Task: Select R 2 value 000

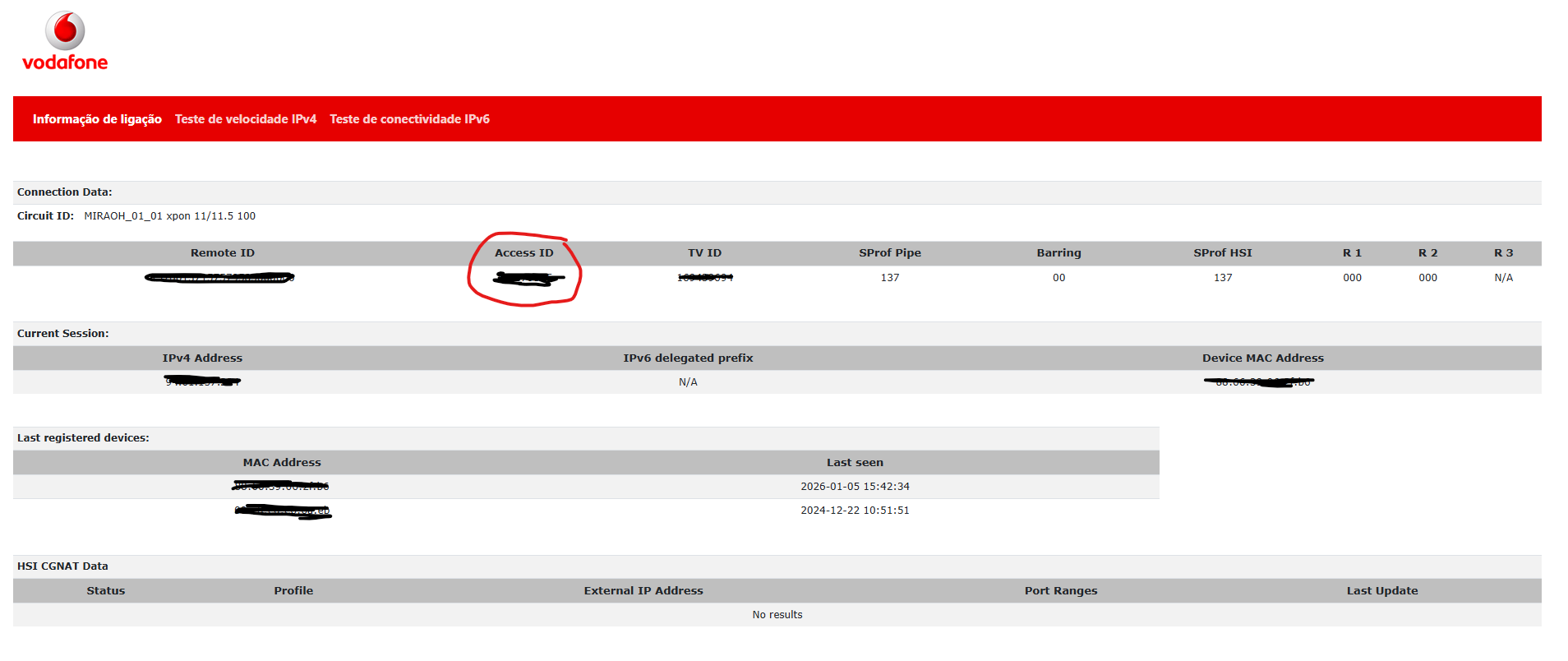Action: 1427,278
